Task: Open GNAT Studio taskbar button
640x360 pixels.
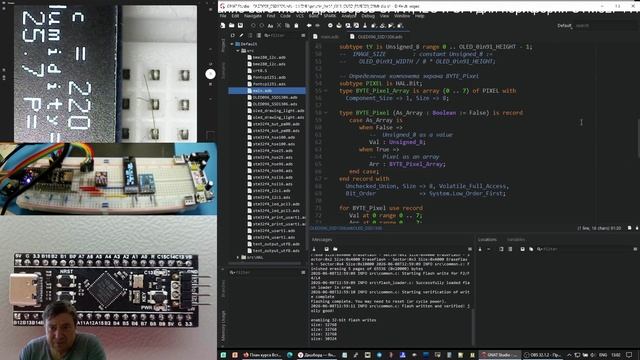Action: [x=500, y=355]
